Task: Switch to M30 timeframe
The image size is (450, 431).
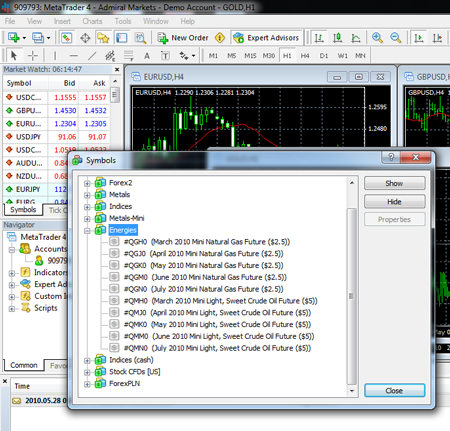Action: 269,56
